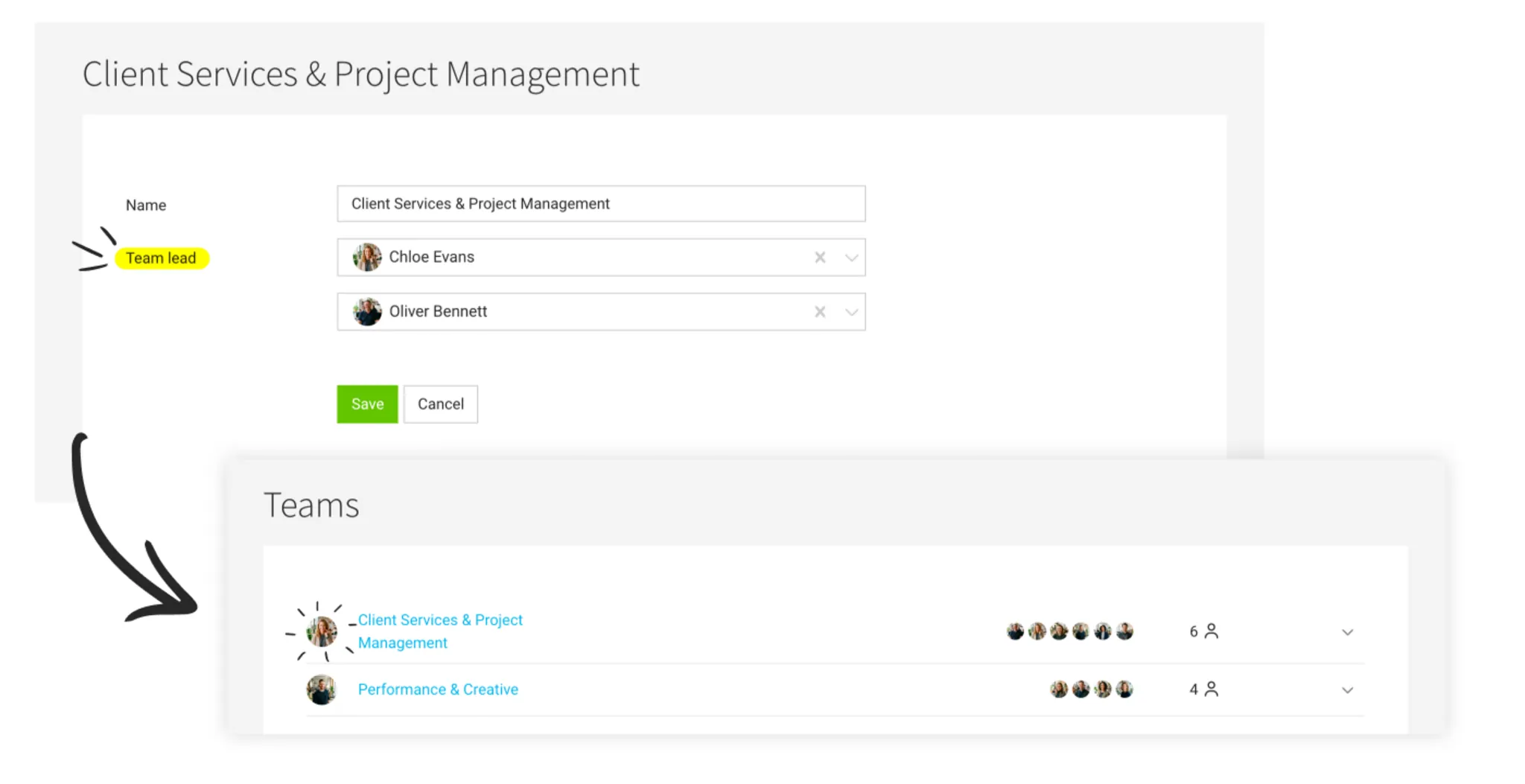This screenshot has width=1525, height=784.
Task: Cancel editing the team
Action: click(441, 404)
